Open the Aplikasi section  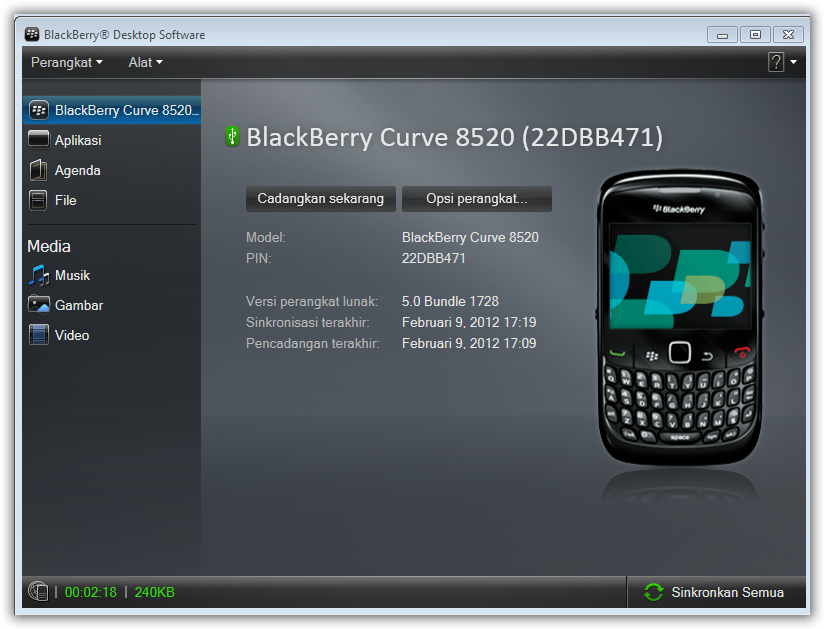pyautogui.click(x=112, y=140)
